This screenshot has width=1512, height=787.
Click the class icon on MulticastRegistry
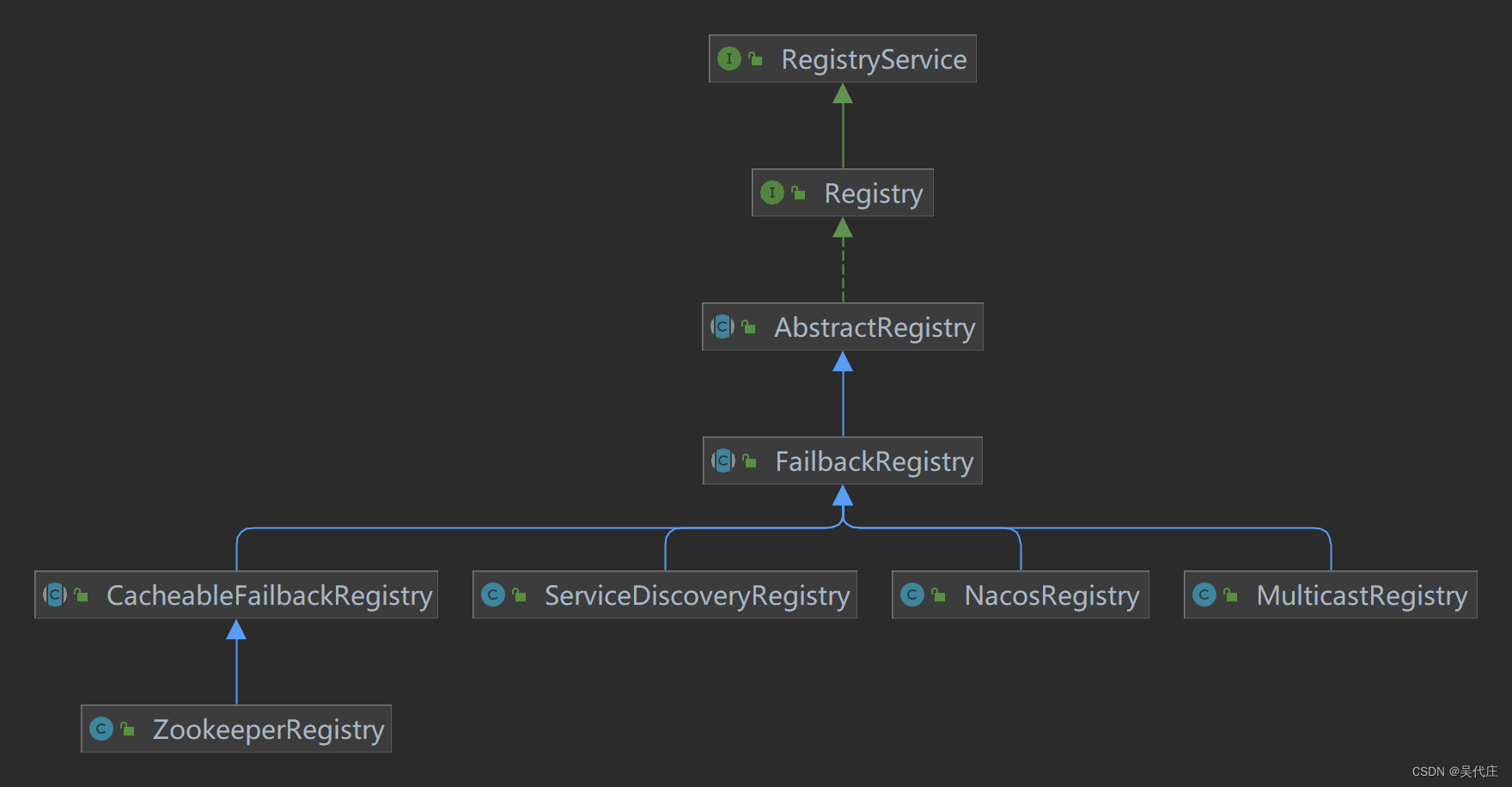(x=1204, y=595)
